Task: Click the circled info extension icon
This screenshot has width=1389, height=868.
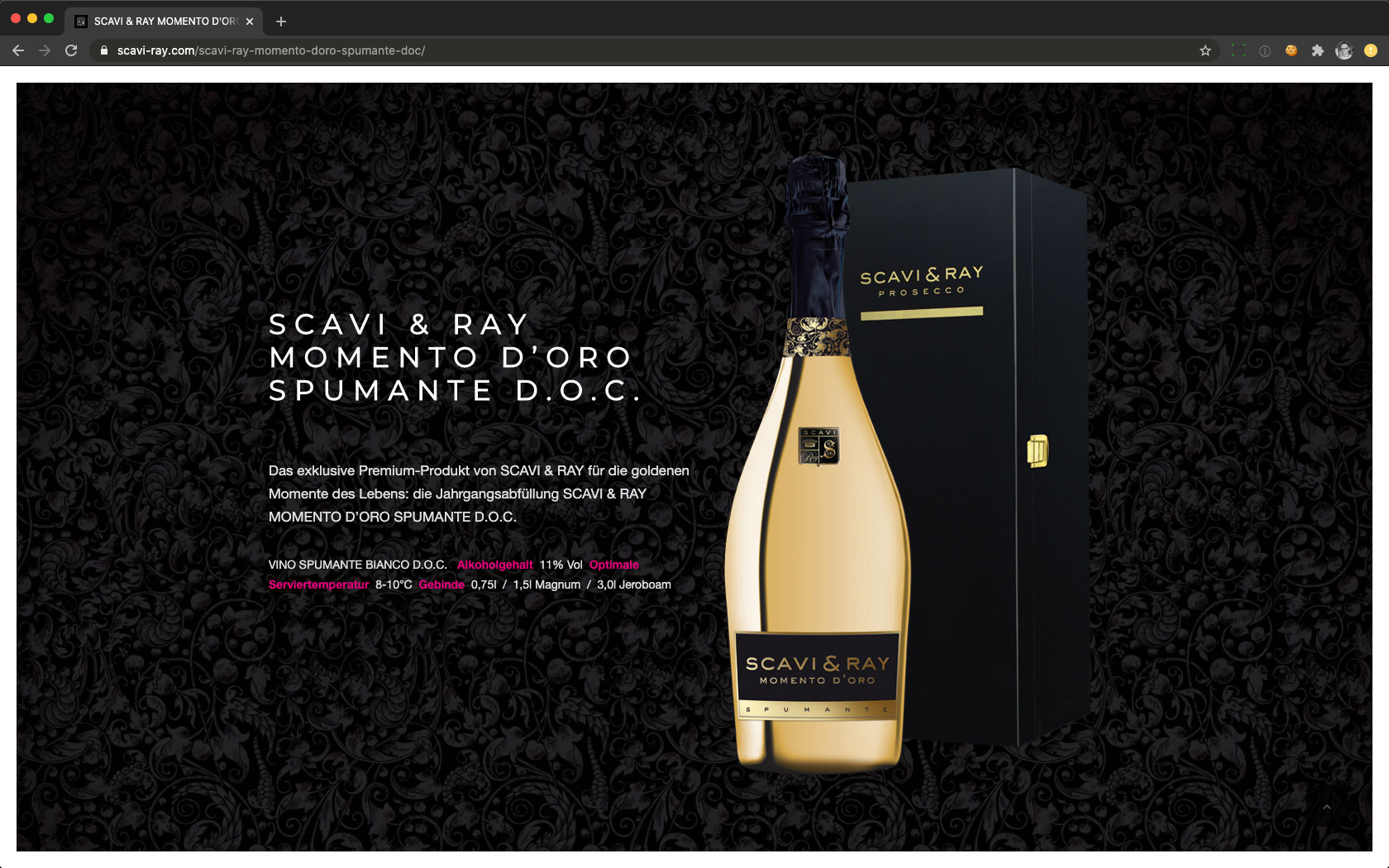Action: (1265, 50)
